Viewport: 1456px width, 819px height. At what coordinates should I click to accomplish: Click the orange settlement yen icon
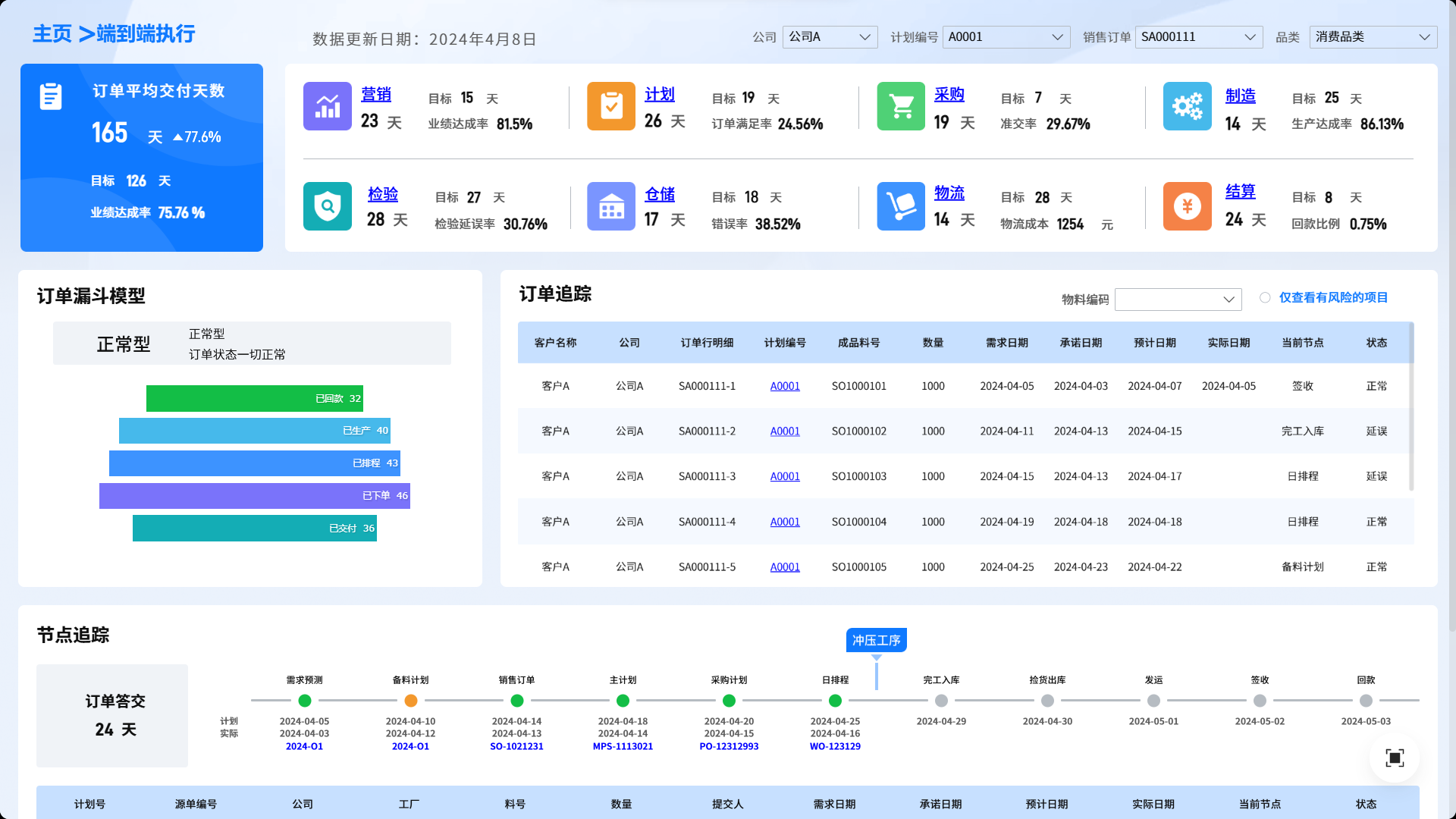pos(1187,206)
